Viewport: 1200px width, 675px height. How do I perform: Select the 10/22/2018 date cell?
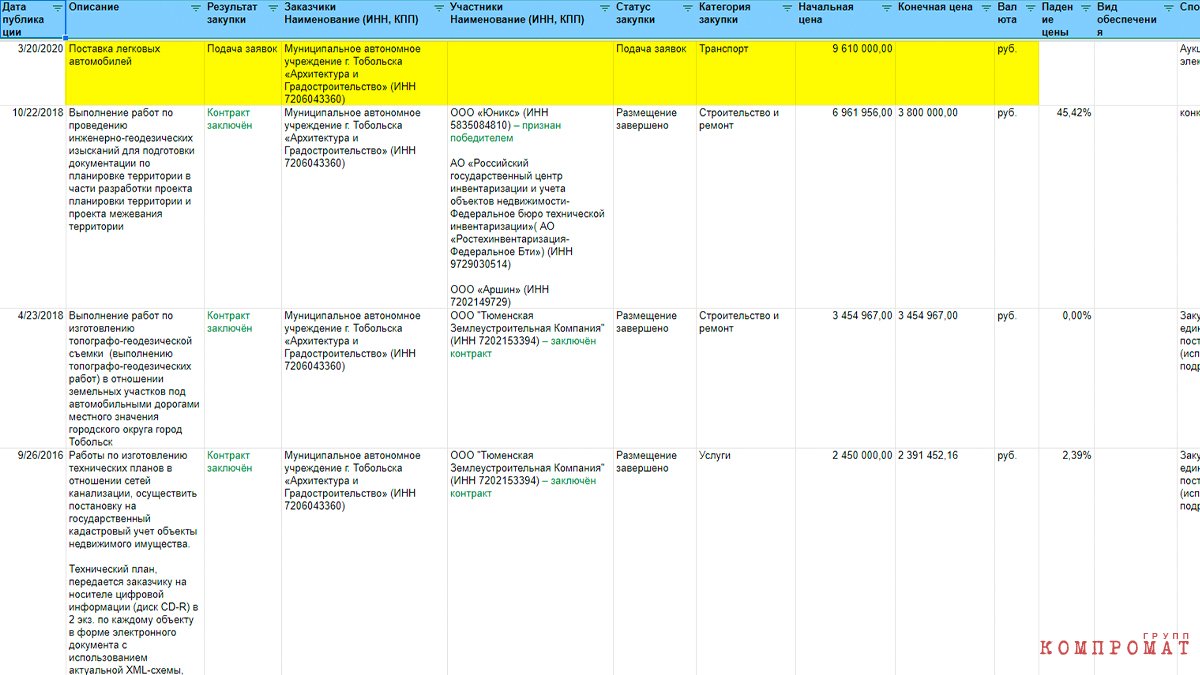pos(32,206)
